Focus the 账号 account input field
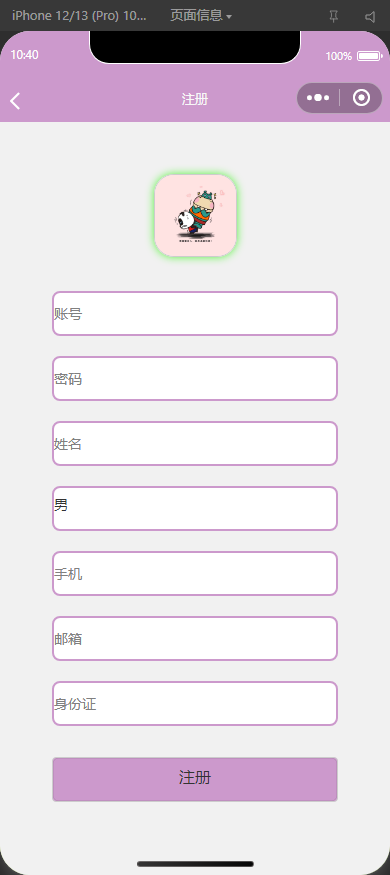The height and width of the screenshot is (875, 390). (x=195, y=313)
